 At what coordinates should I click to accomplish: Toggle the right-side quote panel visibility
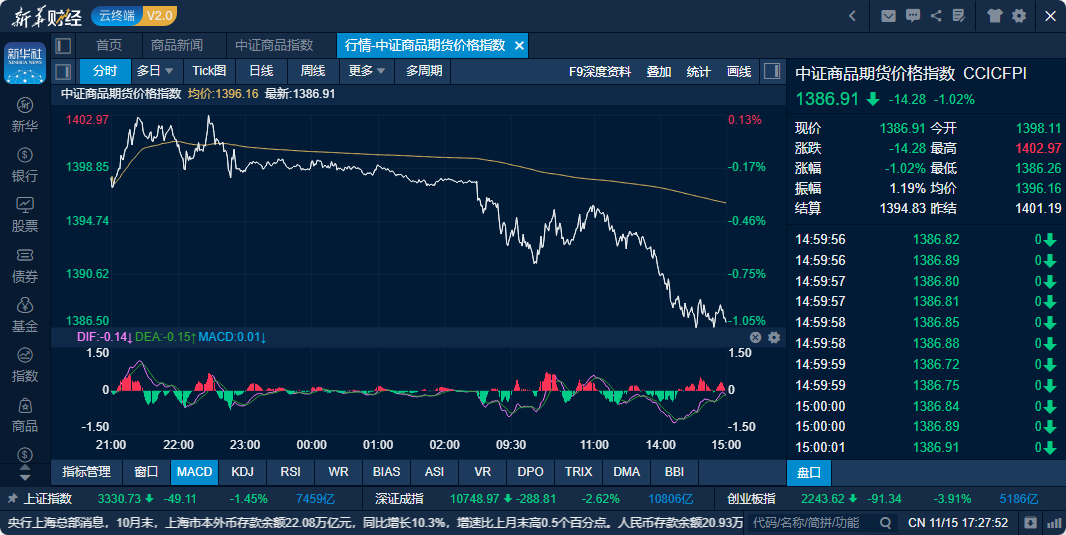pyautogui.click(x=771, y=71)
